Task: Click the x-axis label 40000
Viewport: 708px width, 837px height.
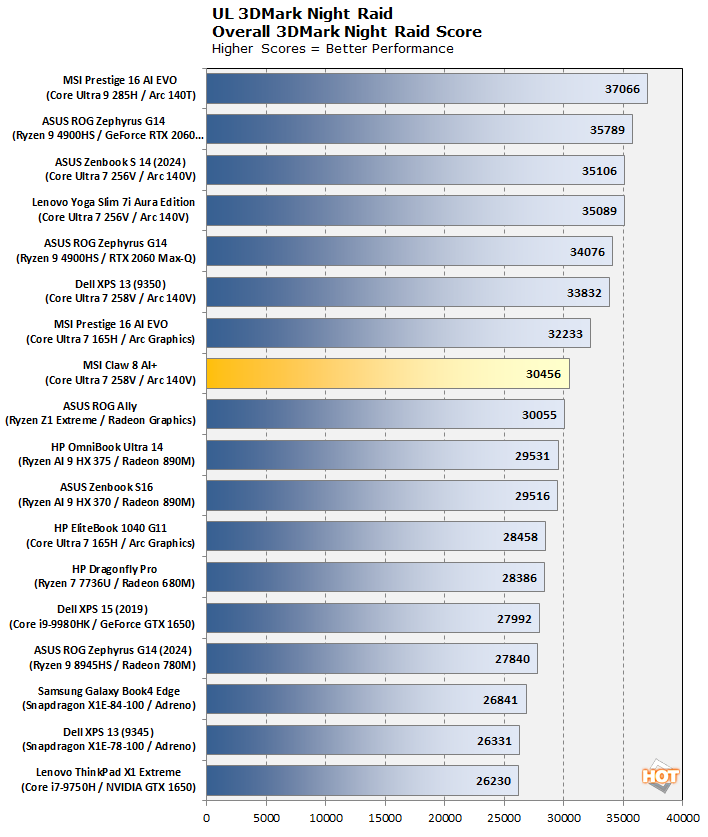Action: (x=683, y=818)
